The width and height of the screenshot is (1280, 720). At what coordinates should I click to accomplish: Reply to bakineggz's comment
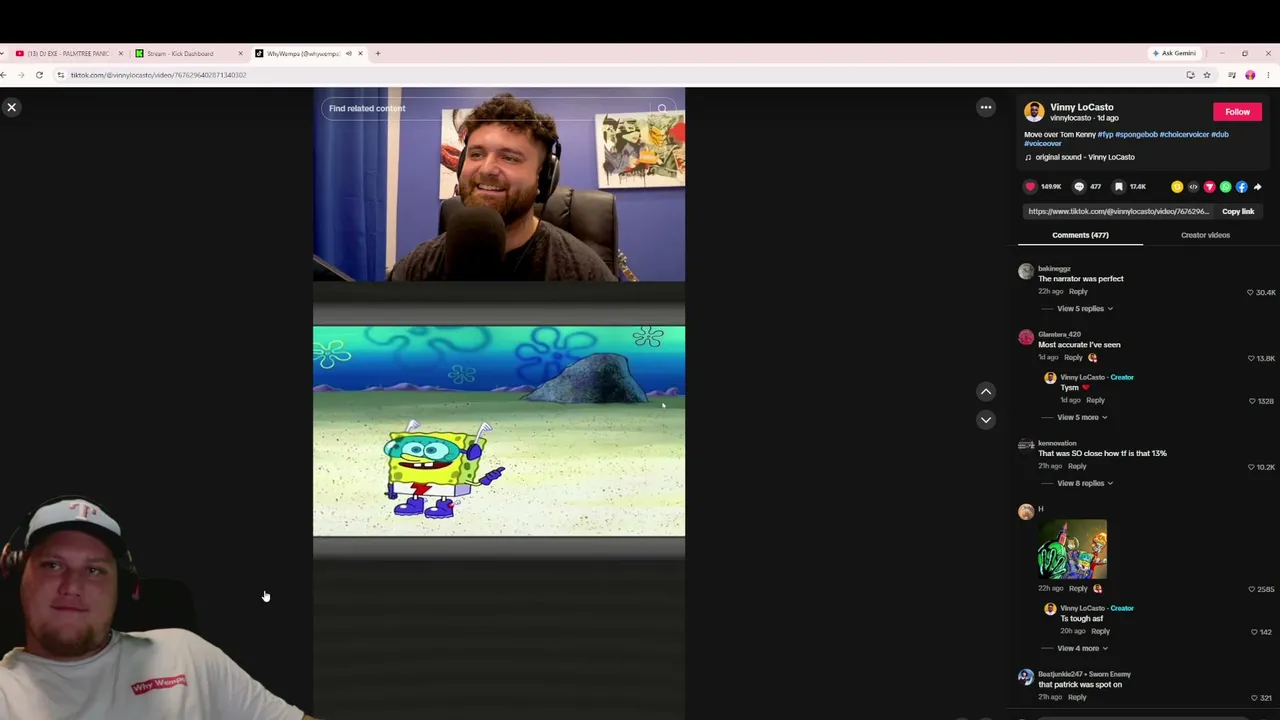tap(1078, 292)
